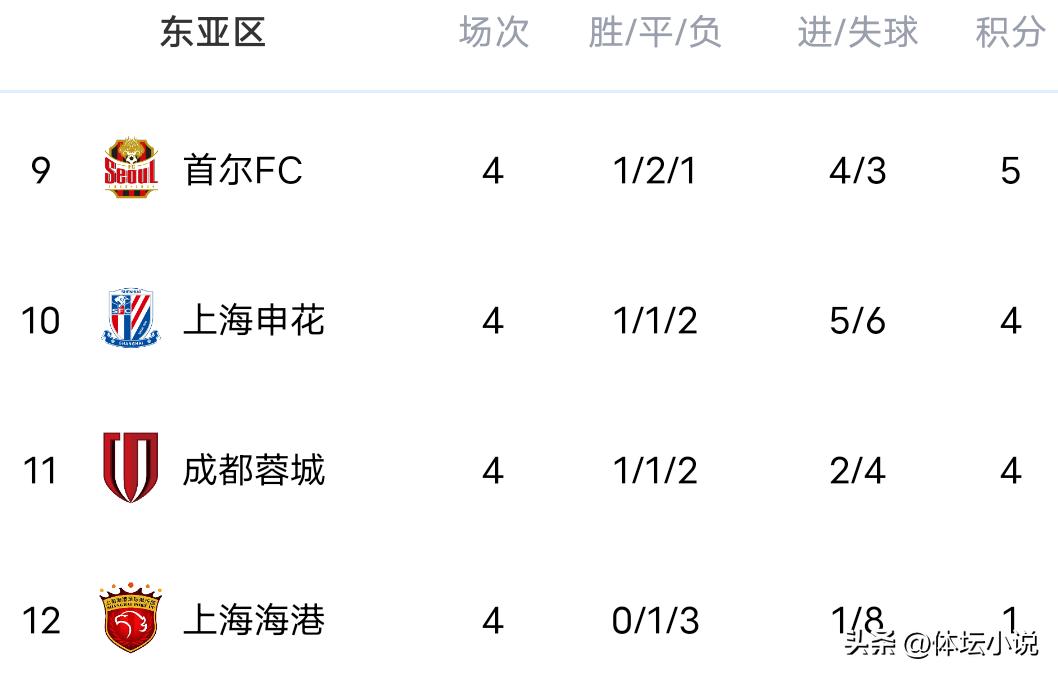Click rank number 12
Screen dimensions: 1058x676
[40, 620]
